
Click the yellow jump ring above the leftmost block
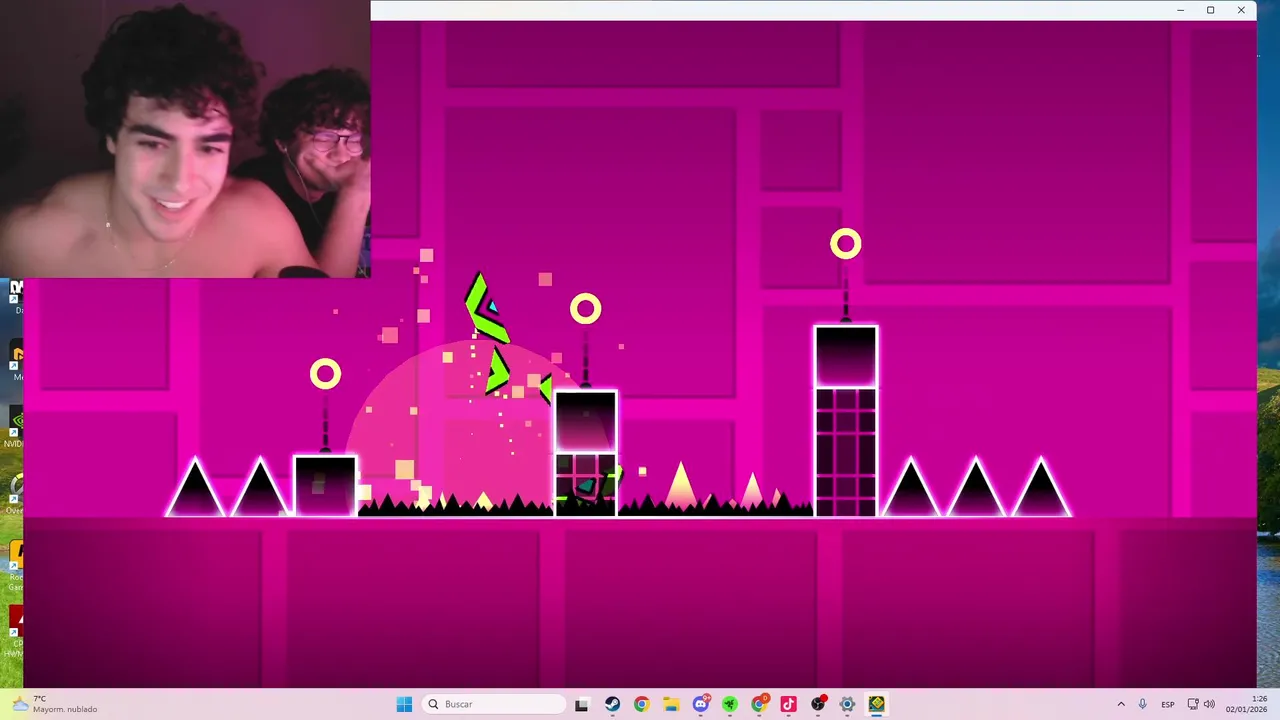325,374
